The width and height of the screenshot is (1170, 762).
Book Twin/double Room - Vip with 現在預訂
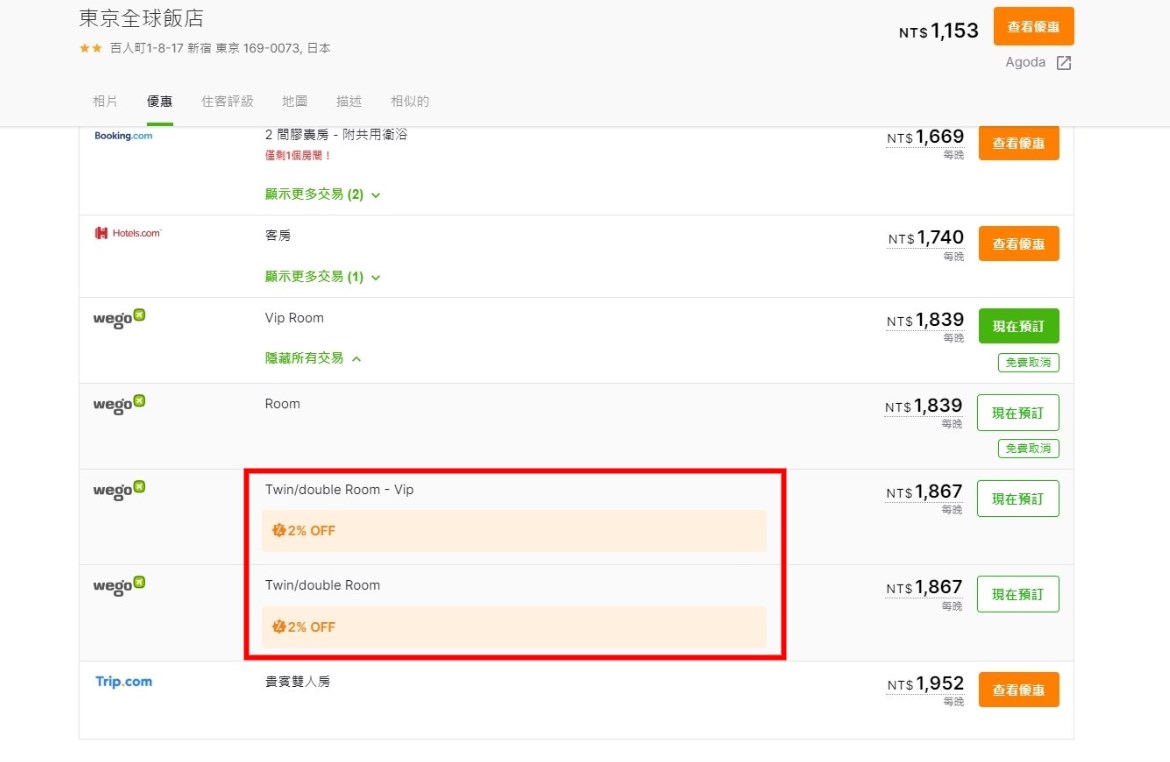click(x=1018, y=499)
